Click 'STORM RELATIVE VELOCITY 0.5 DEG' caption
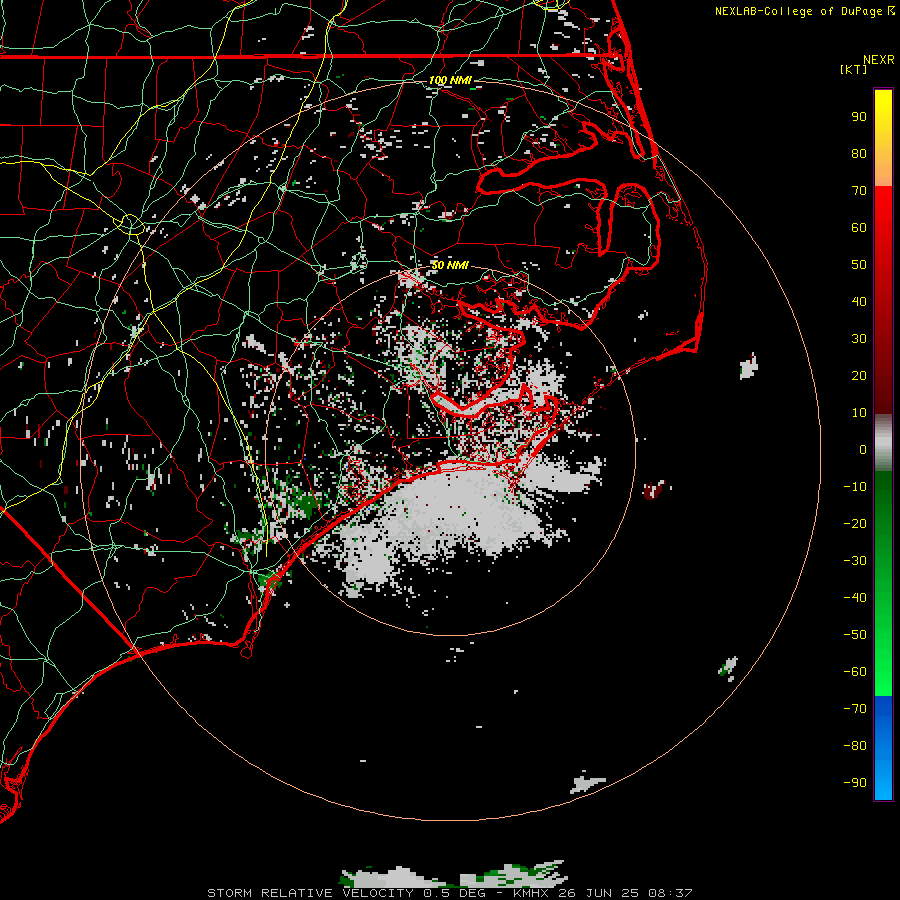The width and height of the screenshot is (900, 900). click(346, 893)
